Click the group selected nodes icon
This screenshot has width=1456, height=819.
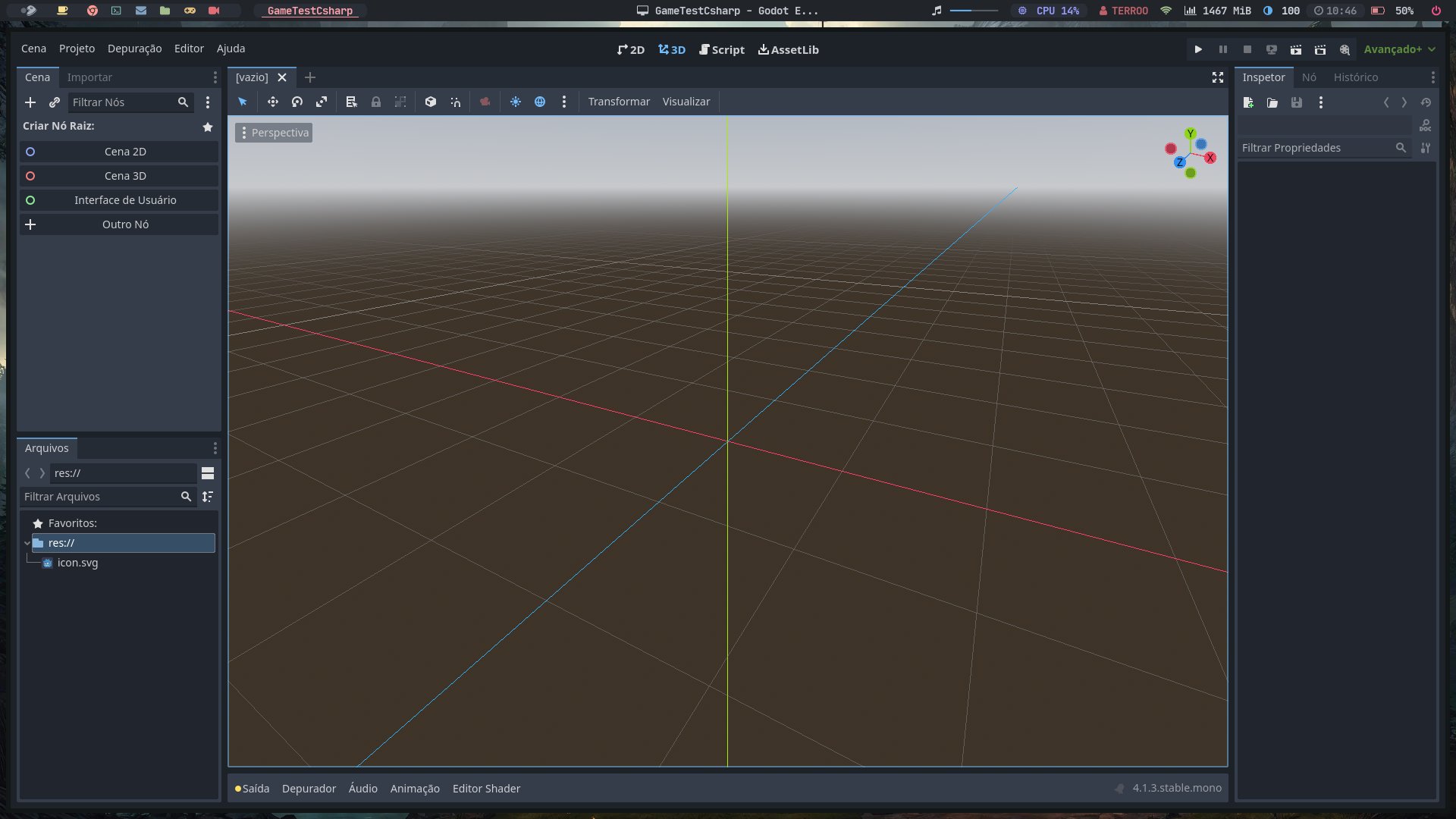click(400, 102)
